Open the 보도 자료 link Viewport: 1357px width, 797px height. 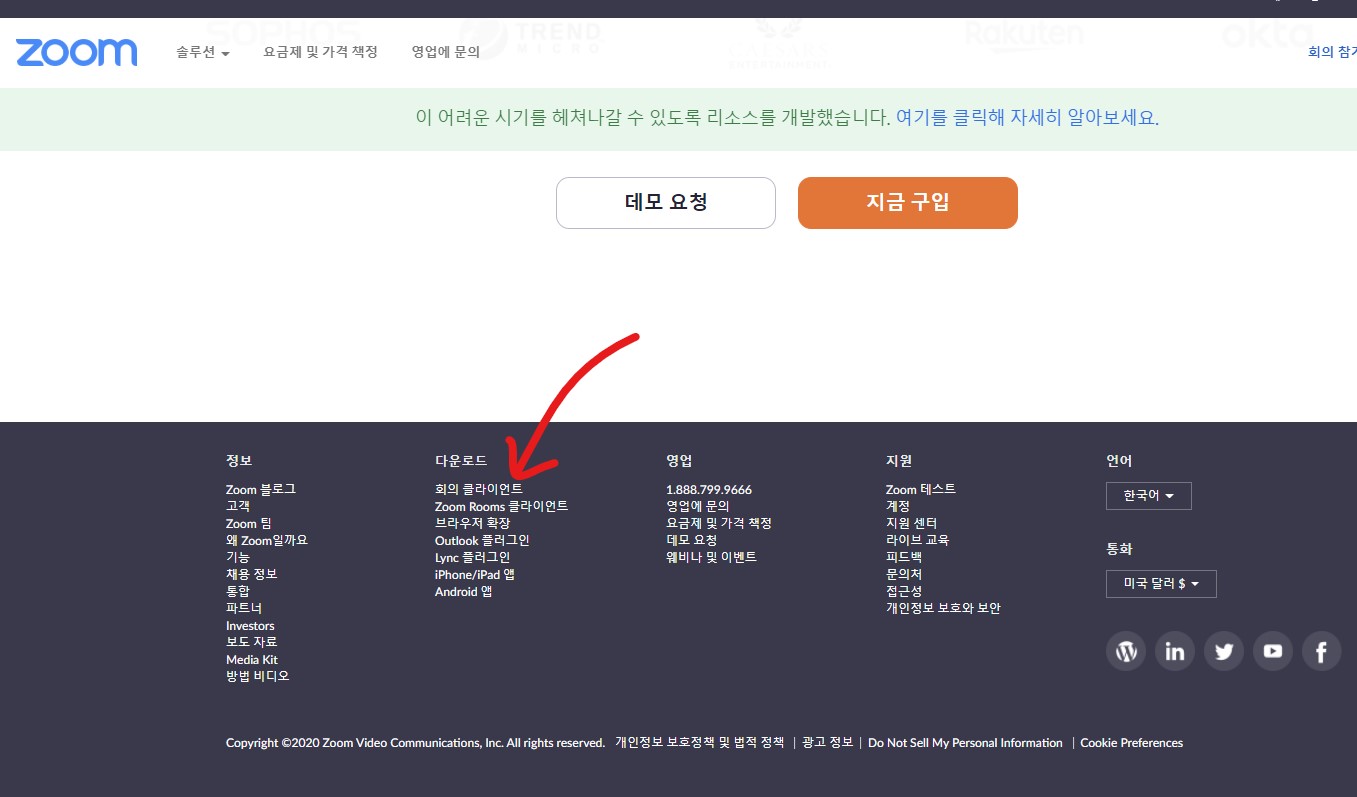click(252, 642)
